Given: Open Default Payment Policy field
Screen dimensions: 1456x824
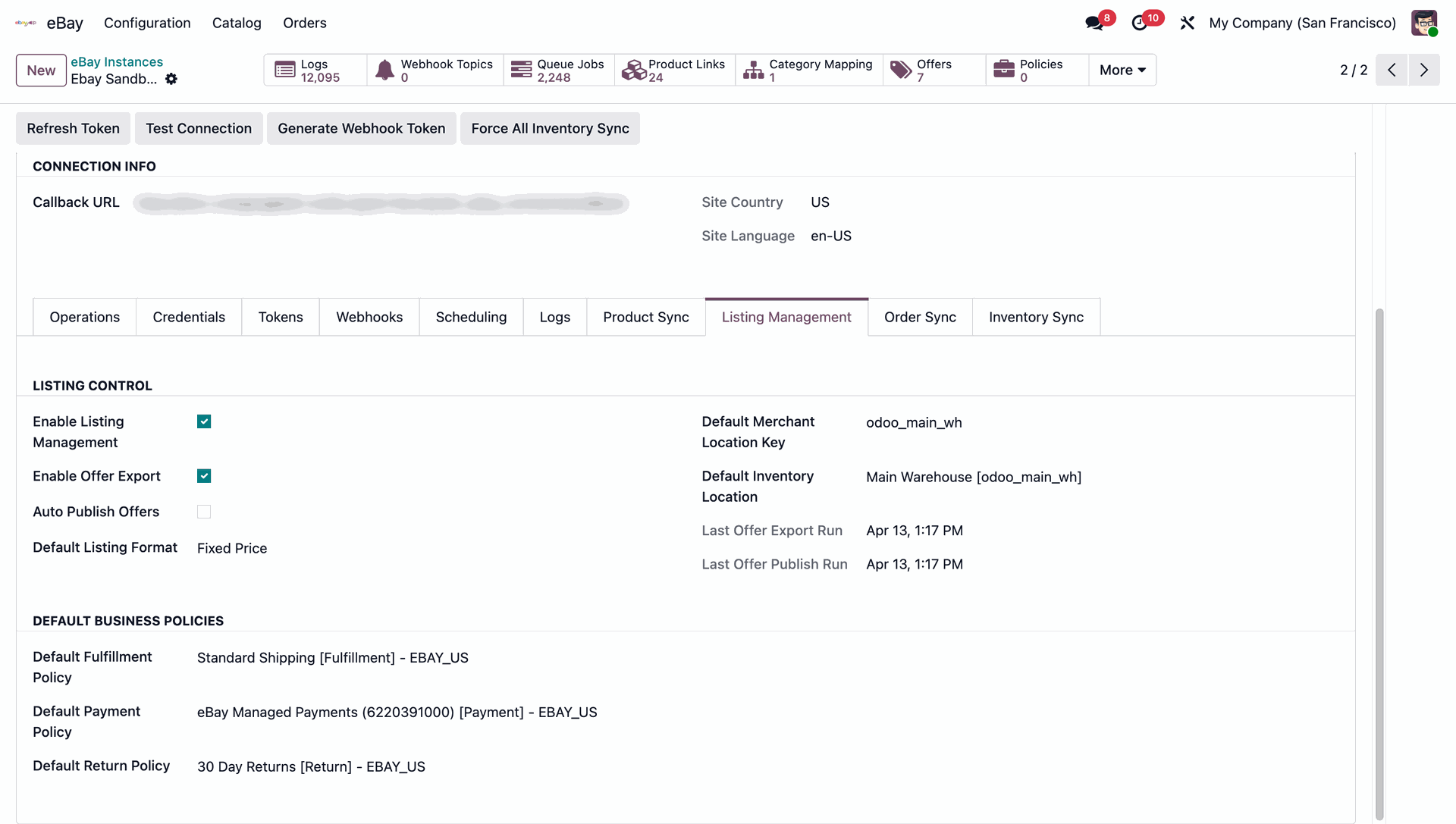Looking at the screenshot, I should (x=397, y=713).
